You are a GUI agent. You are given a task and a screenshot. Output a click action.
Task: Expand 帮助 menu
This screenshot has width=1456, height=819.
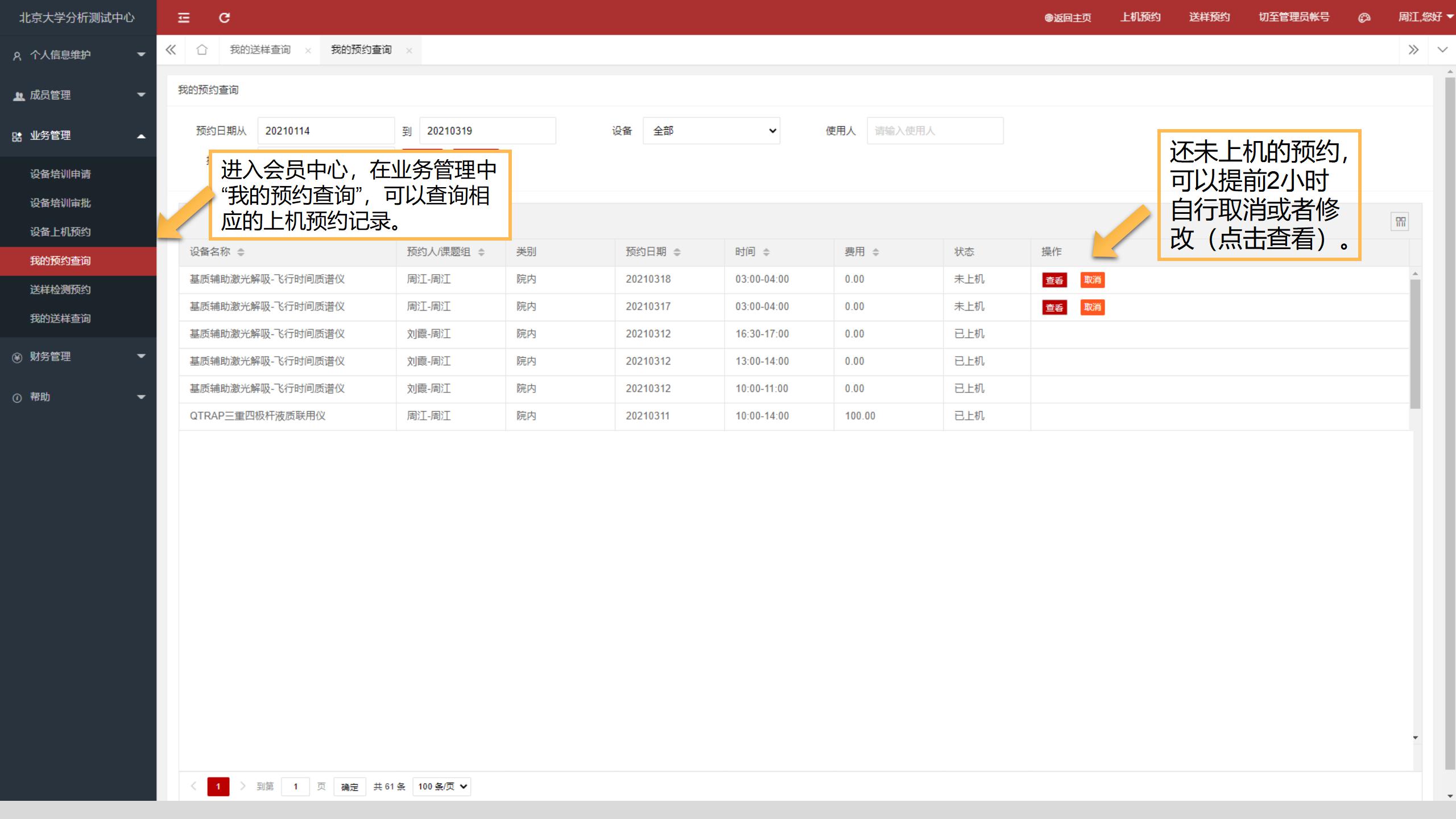(78, 397)
